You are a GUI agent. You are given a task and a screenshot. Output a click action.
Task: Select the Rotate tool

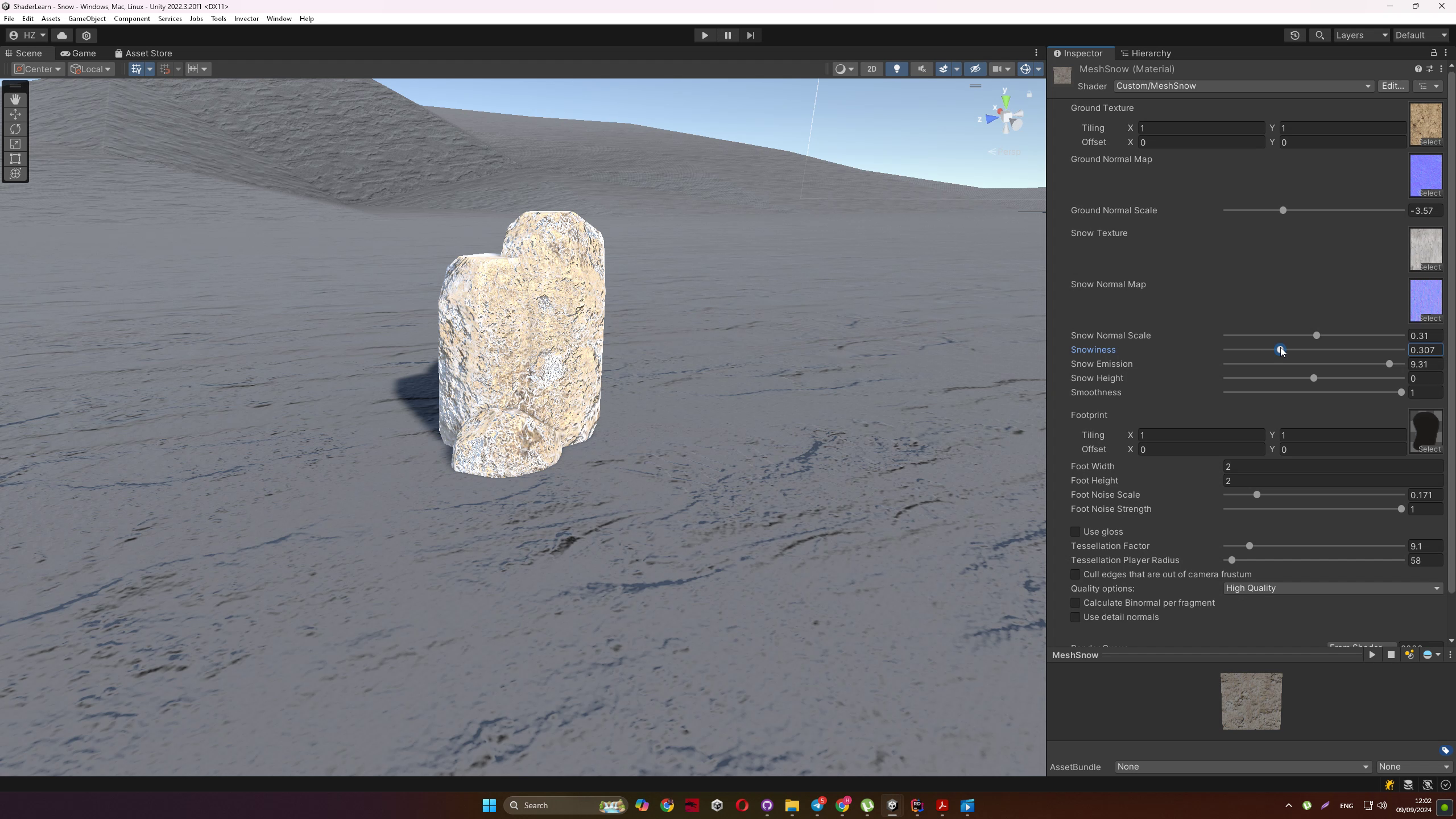point(15,129)
